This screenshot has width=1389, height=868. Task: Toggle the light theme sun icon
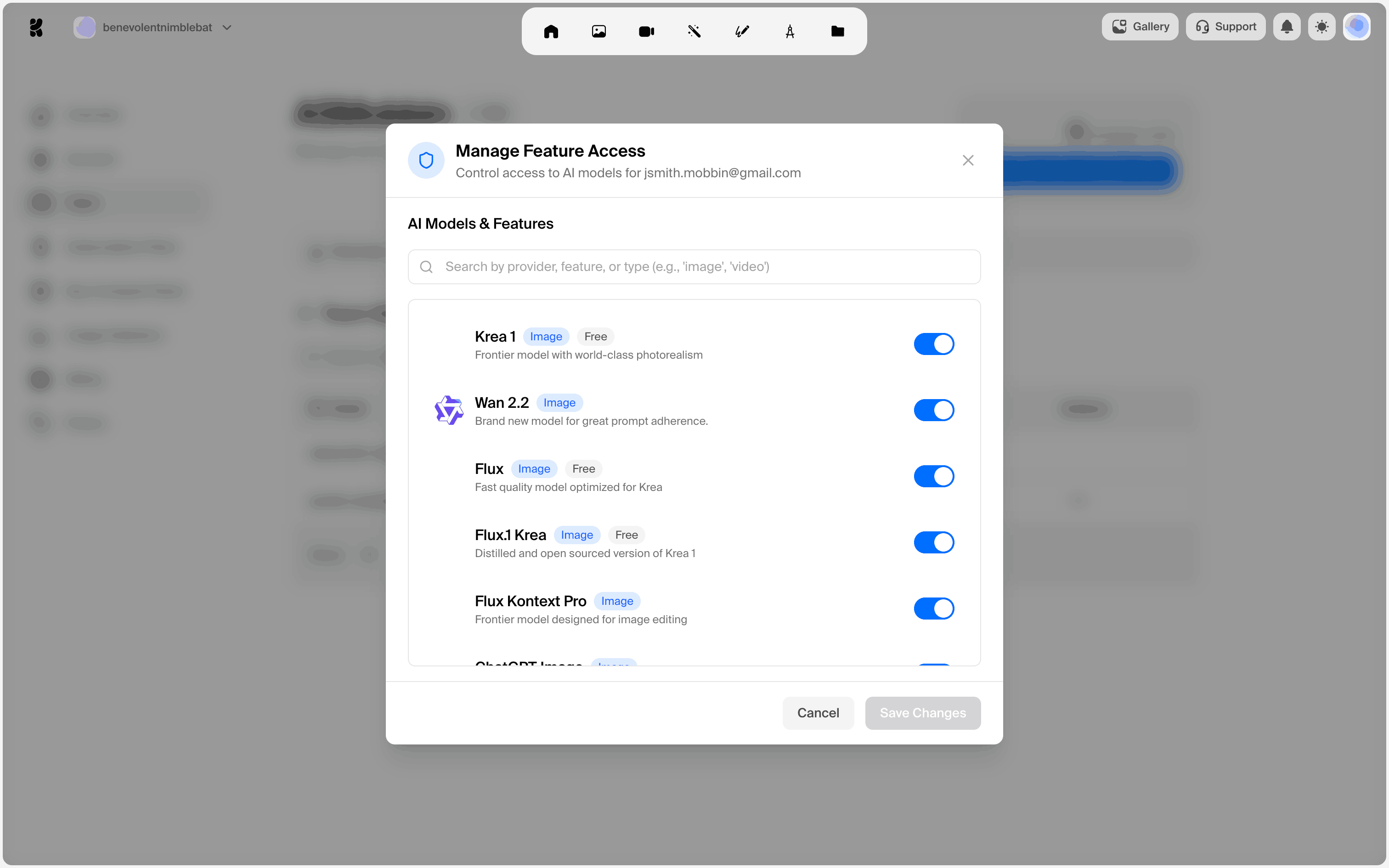(1322, 27)
